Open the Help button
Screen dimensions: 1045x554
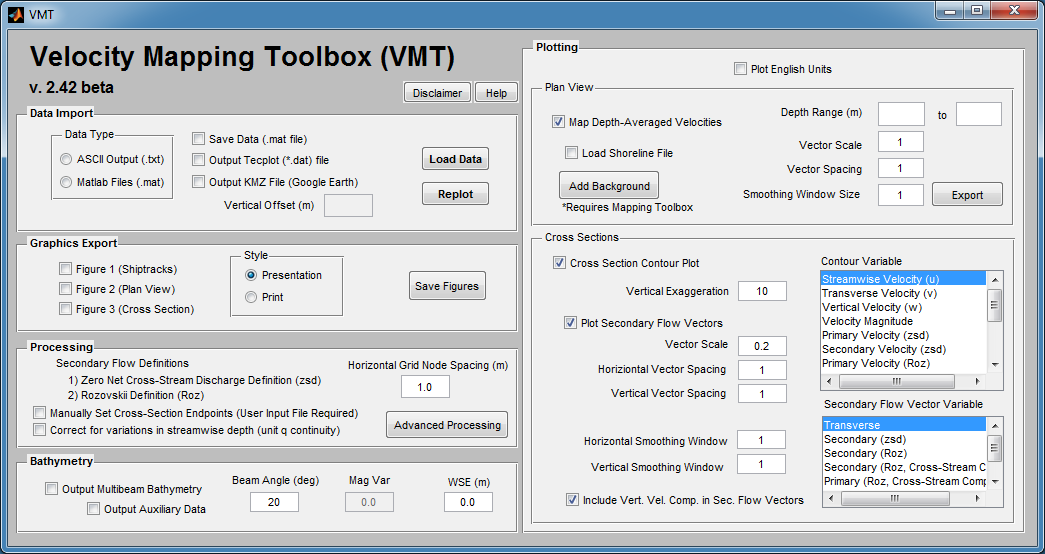pos(496,93)
